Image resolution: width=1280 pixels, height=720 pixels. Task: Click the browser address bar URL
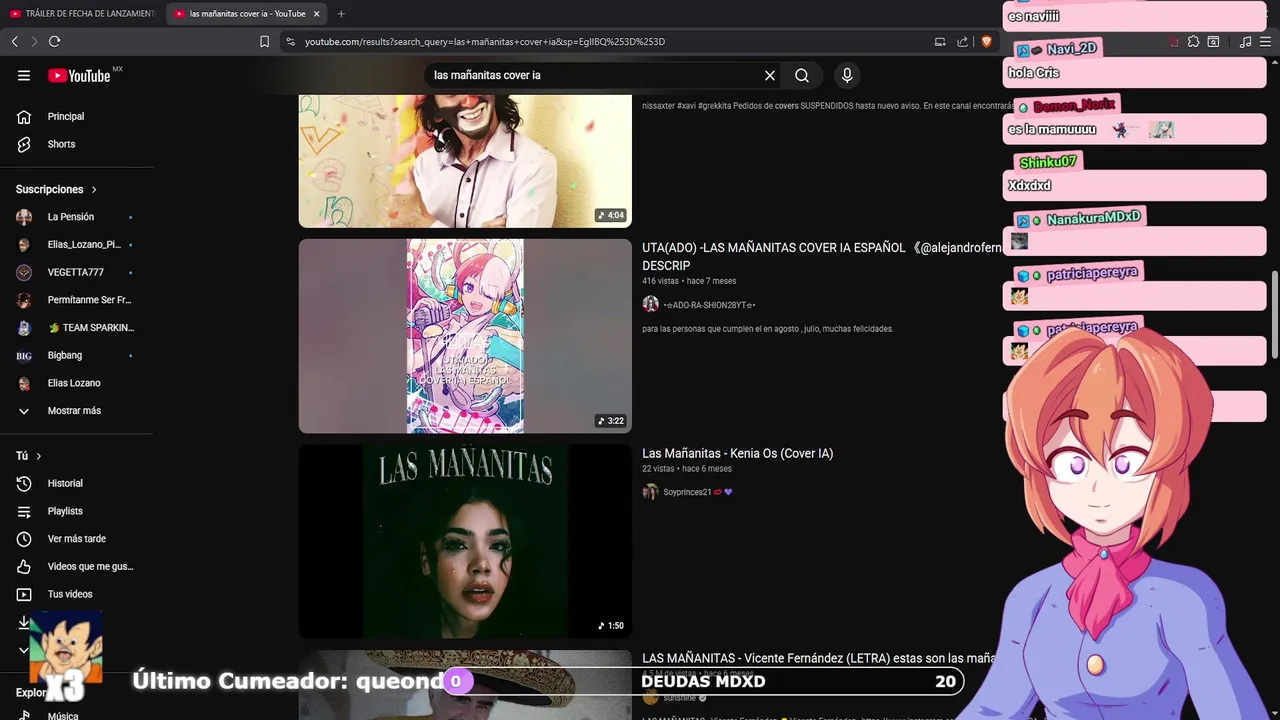point(485,42)
